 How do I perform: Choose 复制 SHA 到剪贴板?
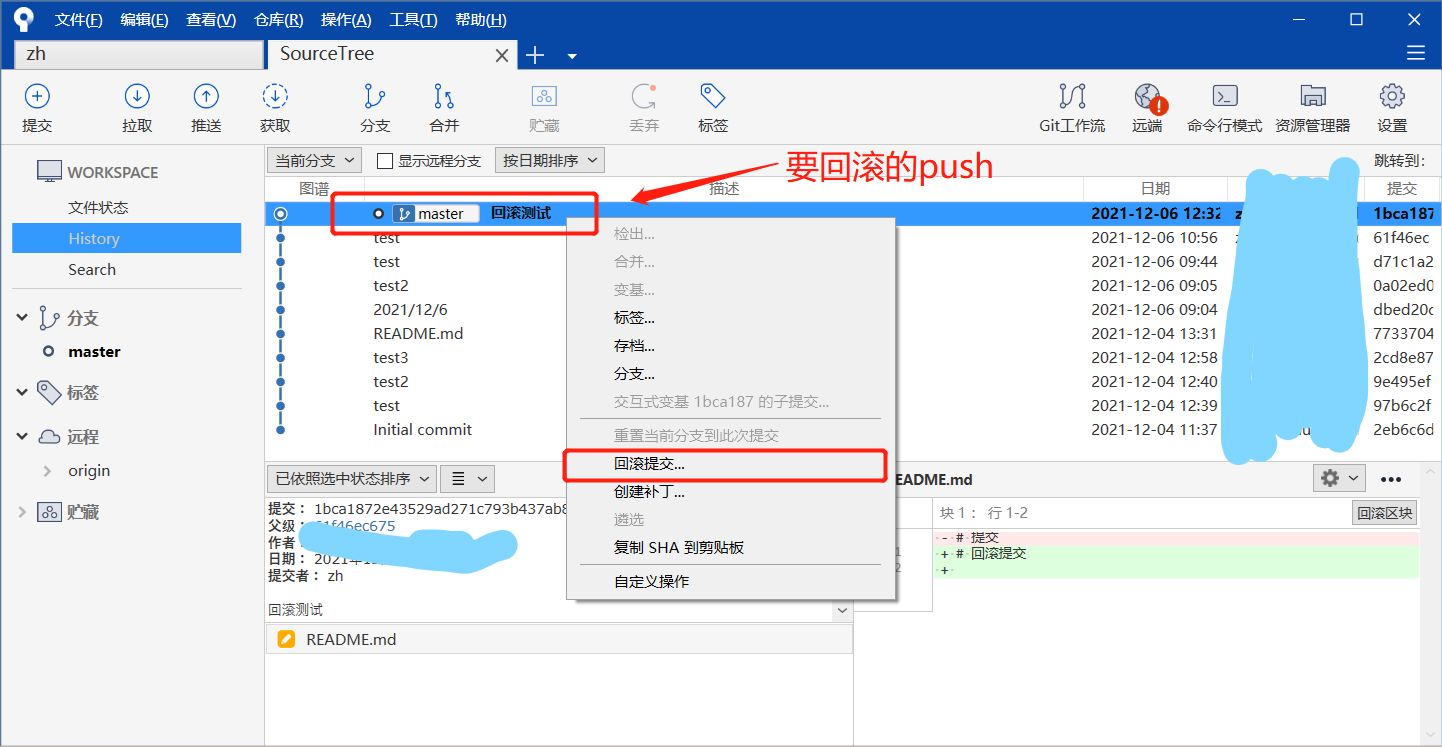pos(730,548)
